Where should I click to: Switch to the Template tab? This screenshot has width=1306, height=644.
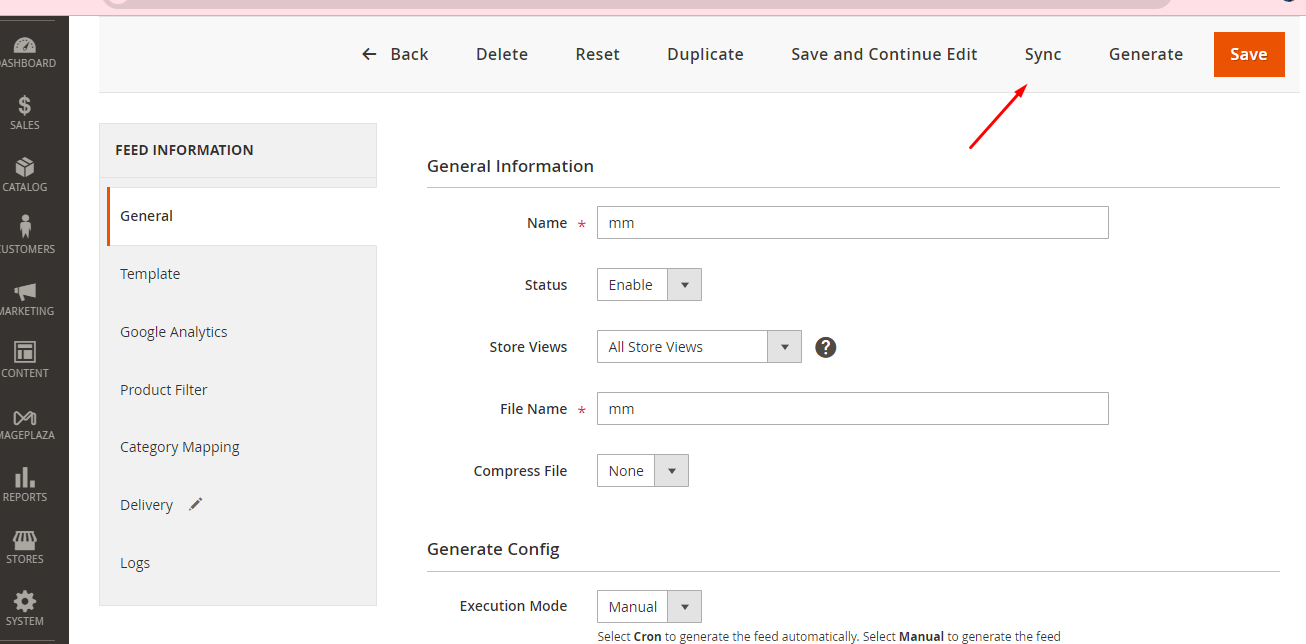point(150,274)
